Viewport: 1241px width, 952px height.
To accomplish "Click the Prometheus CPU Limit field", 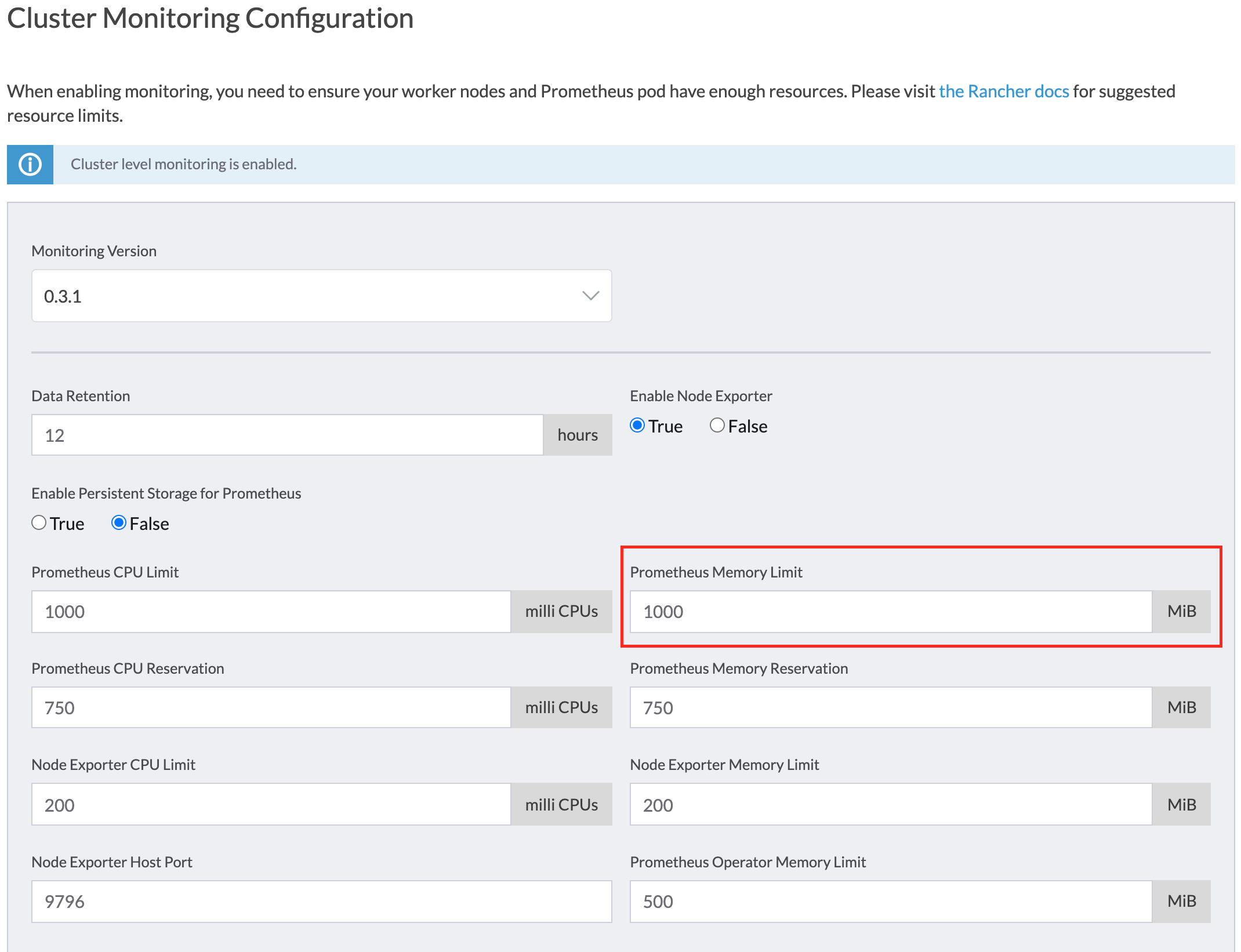I will (x=271, y=612).
